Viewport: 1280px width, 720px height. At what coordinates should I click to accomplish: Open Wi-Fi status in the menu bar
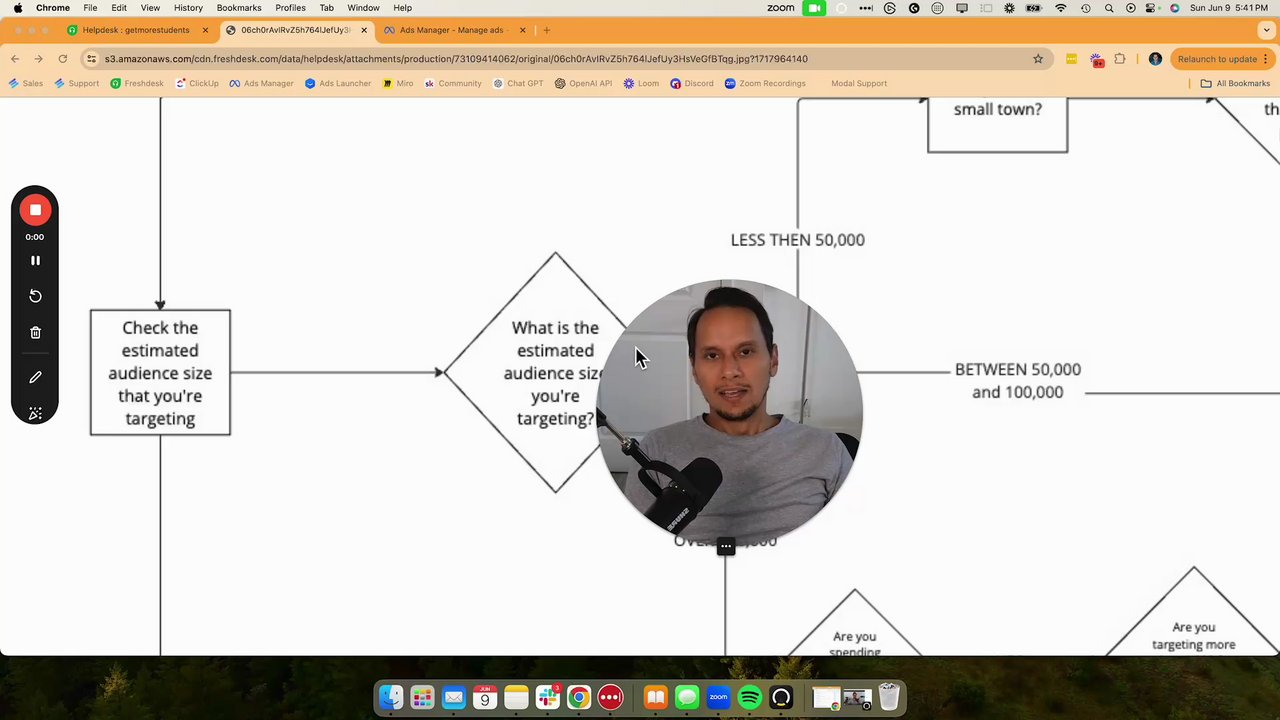[x=1061, y=8]
